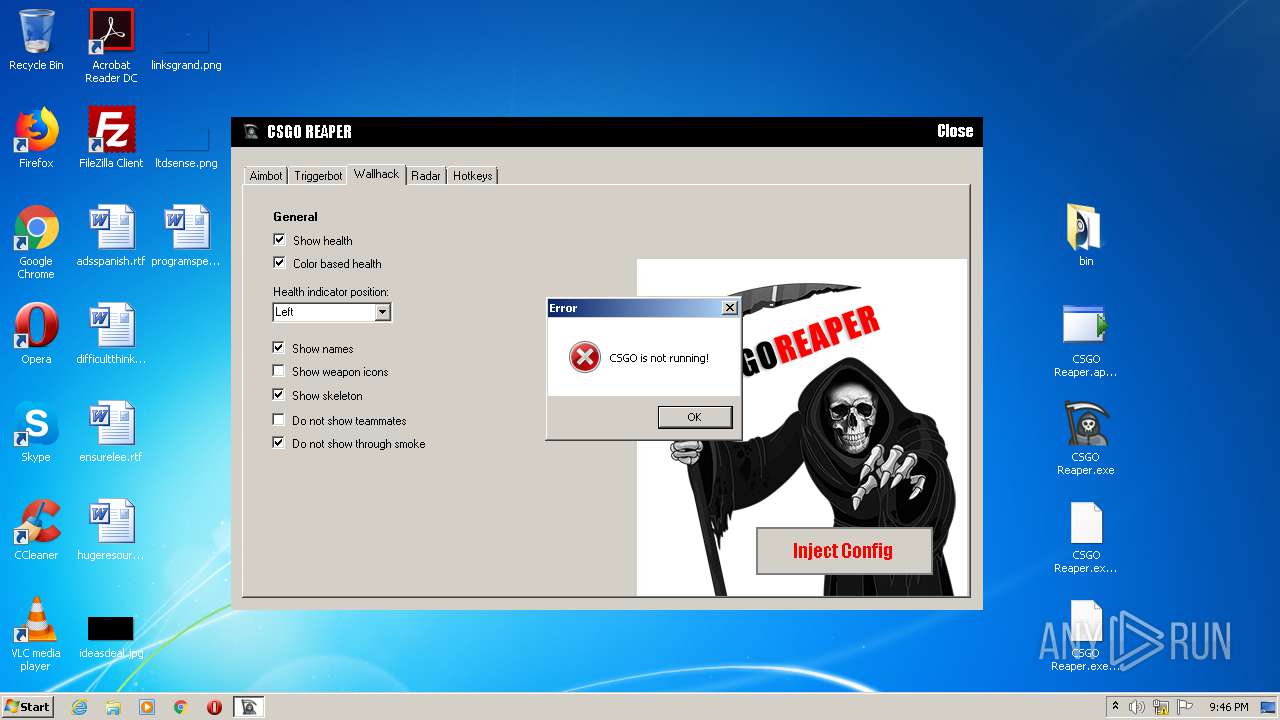Toggle the Show health checkbox
The height and width of the screenshot is (720, 1280).
279,240
